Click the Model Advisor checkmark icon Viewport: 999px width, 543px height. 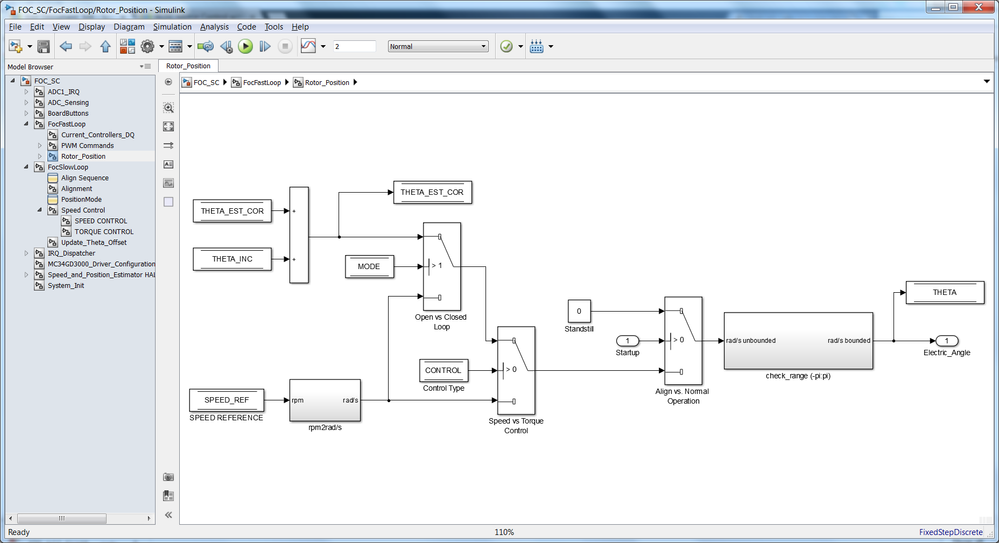click(507, 47)
